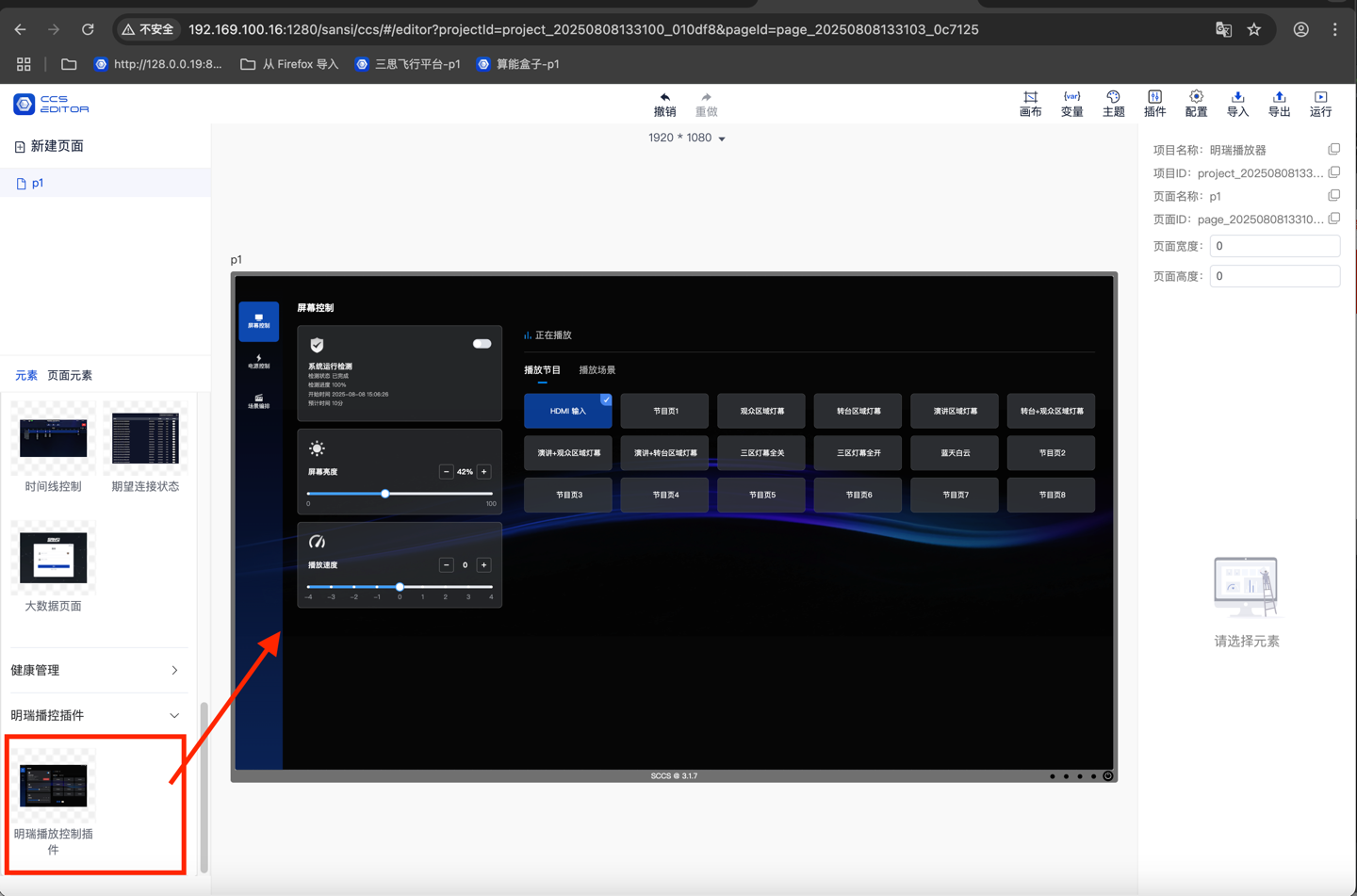
Task: Click the CCS Editor logo
Action: pyautogui.click(x=52, y=104)
